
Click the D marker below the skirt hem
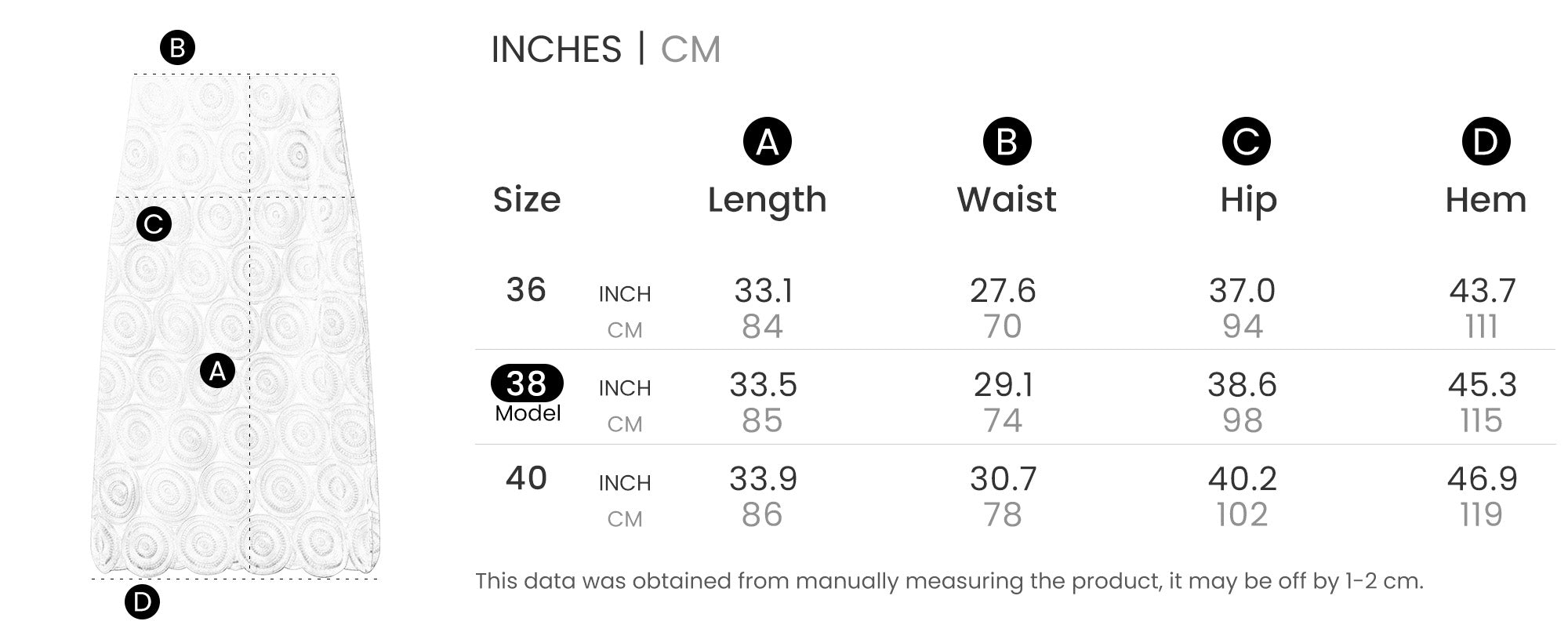[x=142, y=602]
